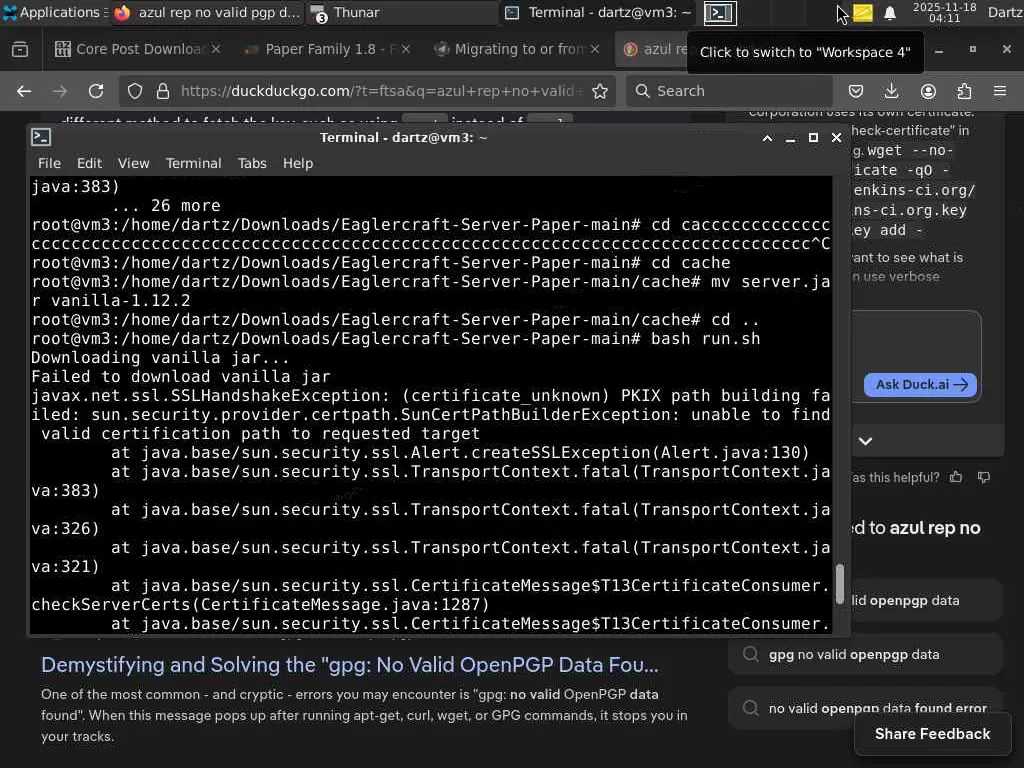Click thumbs down not helpful icon
Screen dimensions: 1024x768
(984, 477)
